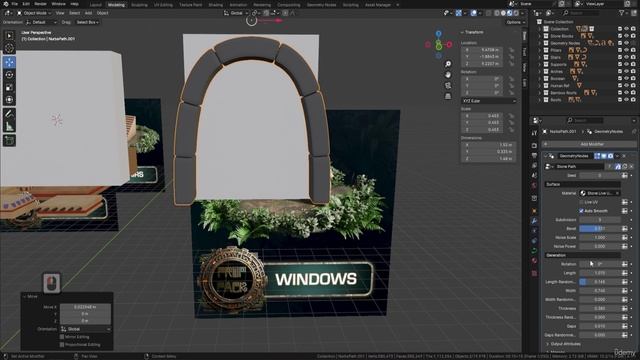Image resolution: width=640 pixels, height=360 pixels.
Task: Select the Select Box tool in toolbar
Action: click(x=9, y=36)
